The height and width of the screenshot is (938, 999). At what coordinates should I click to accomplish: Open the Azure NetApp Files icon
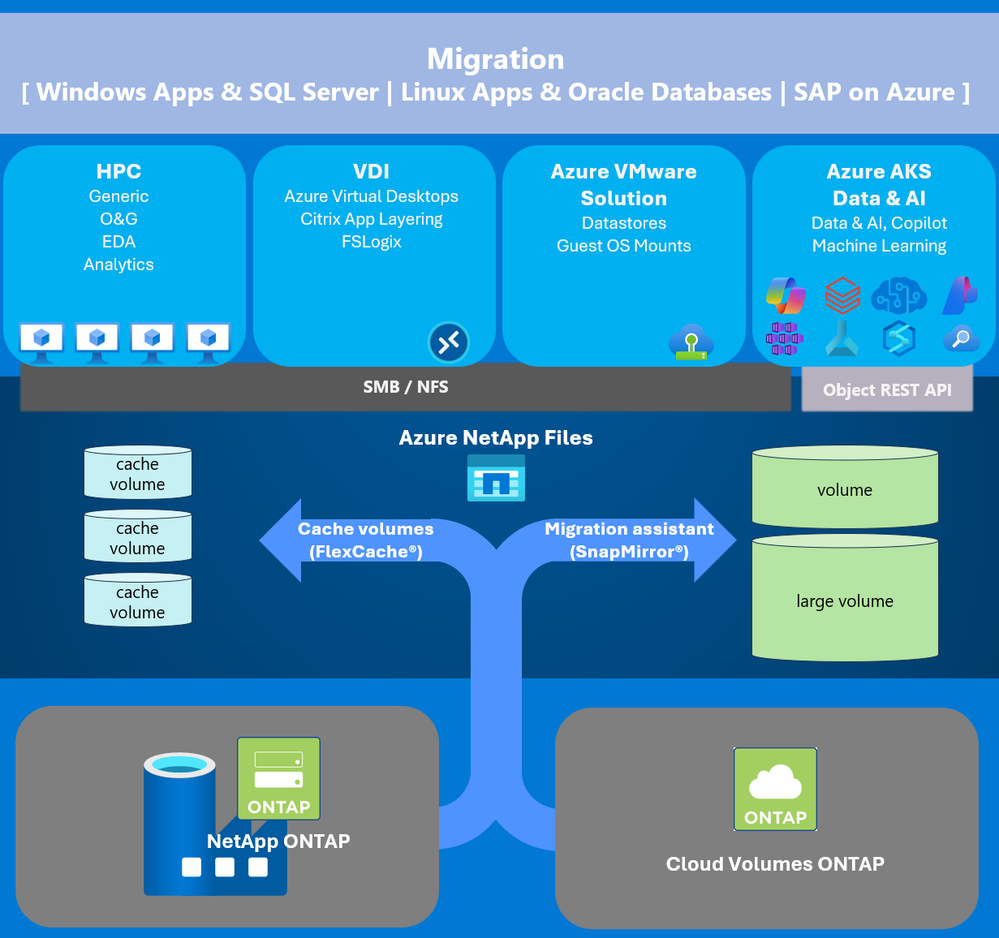click(496, 478)
